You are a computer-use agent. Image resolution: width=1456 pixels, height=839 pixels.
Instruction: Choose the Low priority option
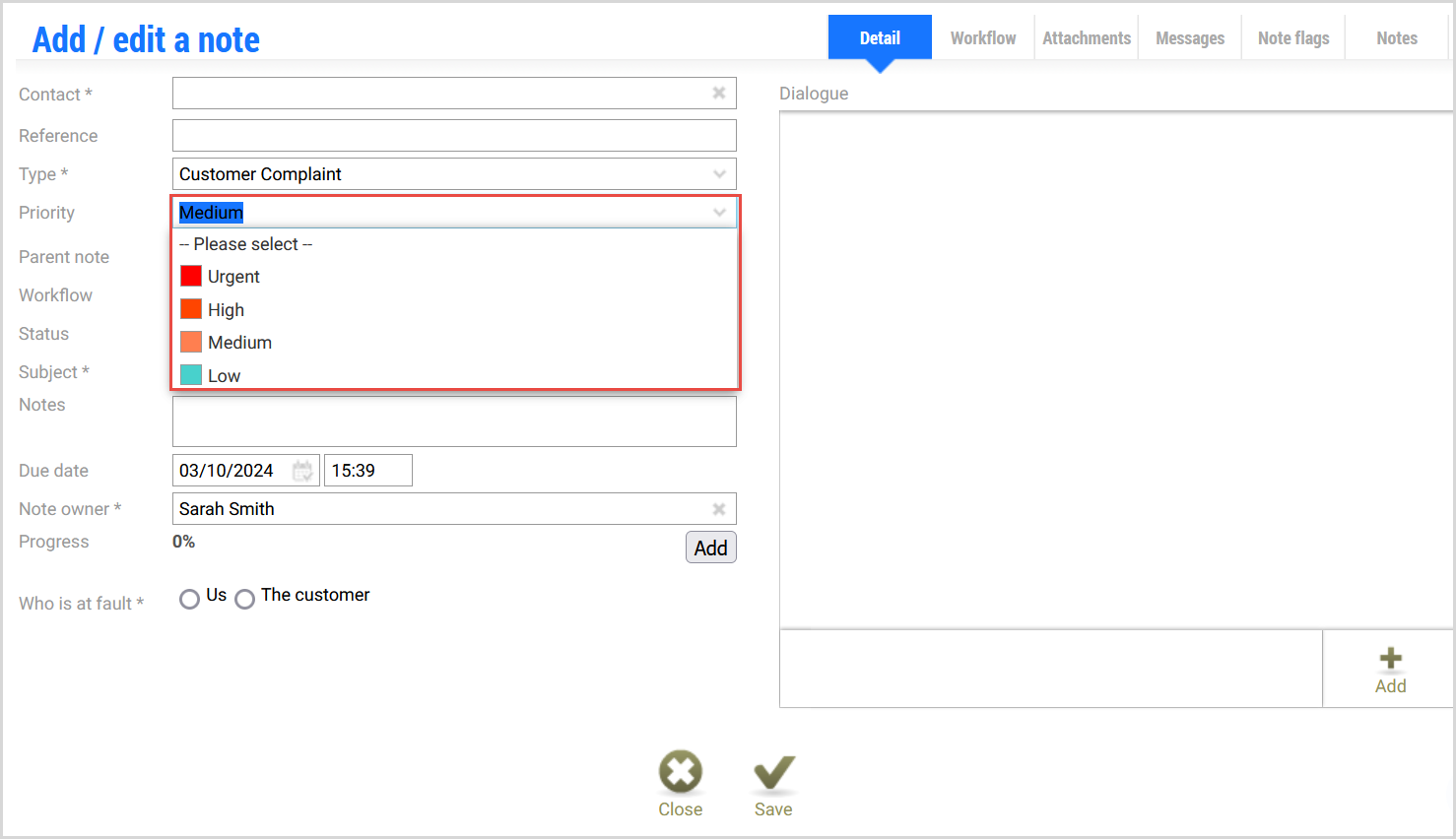(455, 375)
